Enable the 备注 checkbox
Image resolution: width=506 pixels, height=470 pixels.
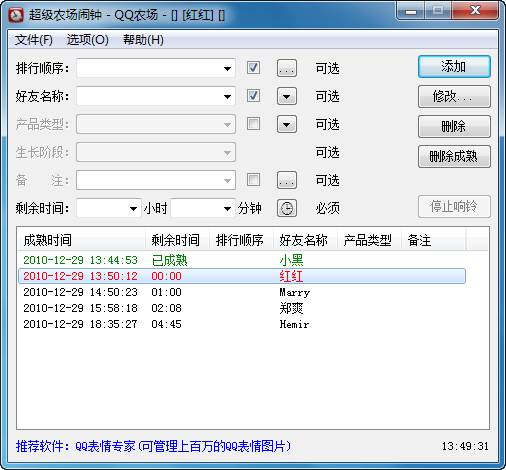[253, 180]
